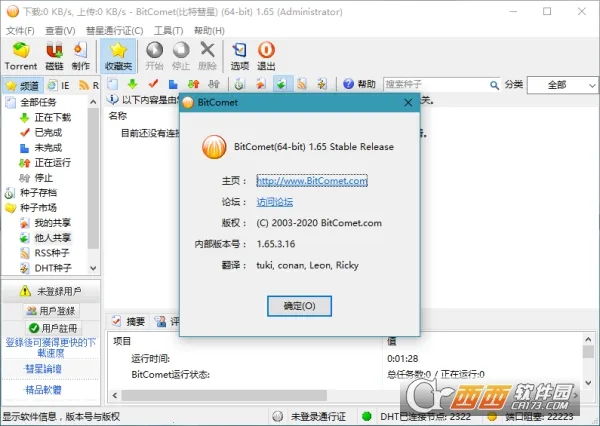The image size is (600, 426).
Task: Select the 已完成 completed tasks item
Action: (x=47, y=132)
